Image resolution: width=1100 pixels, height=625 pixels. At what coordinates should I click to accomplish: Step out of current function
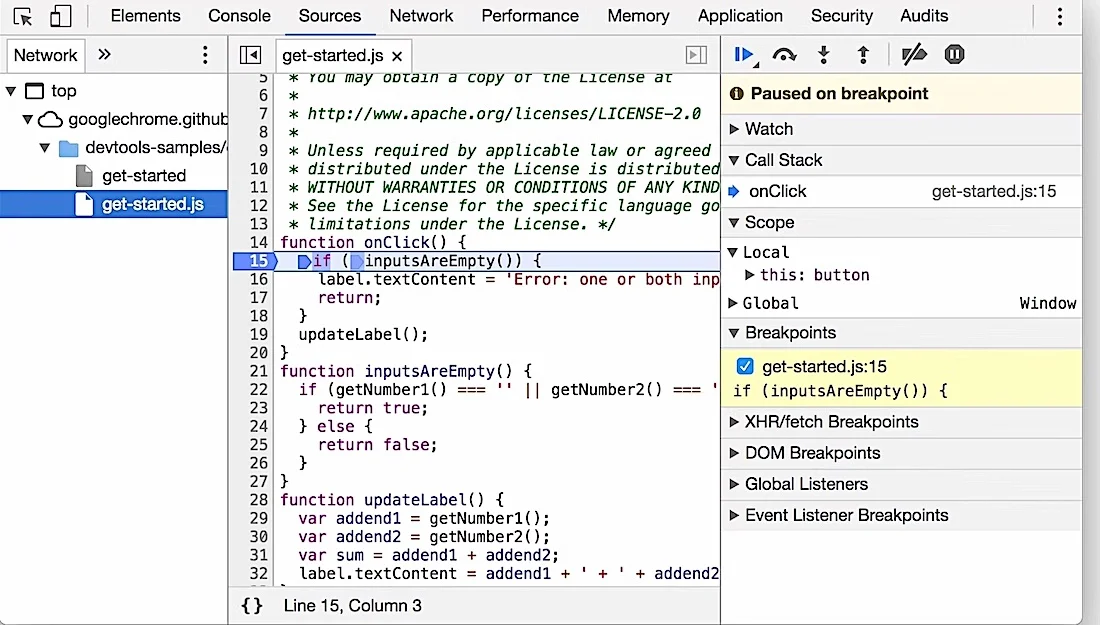coord(863,55)
